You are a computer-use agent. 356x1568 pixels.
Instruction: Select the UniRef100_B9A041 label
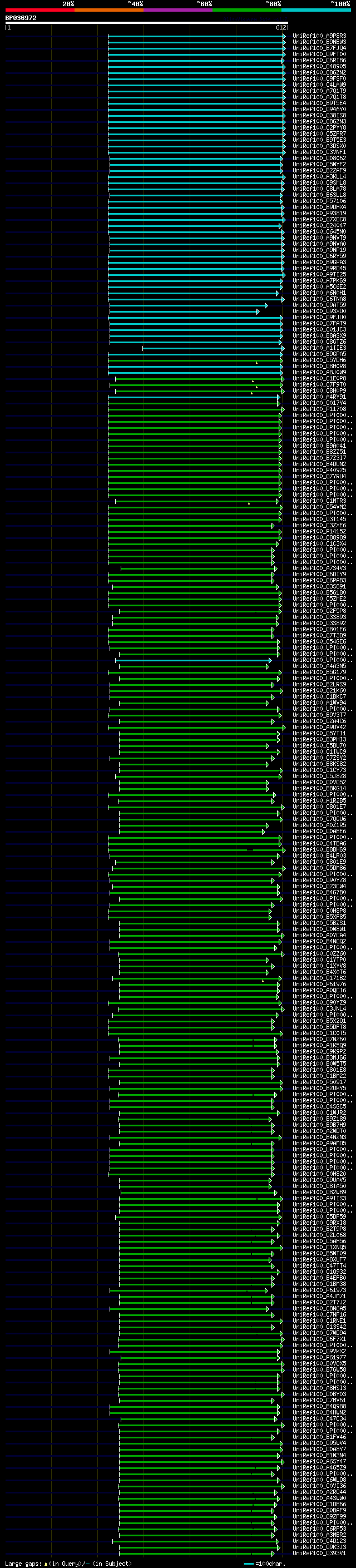[x=319, y=446]
